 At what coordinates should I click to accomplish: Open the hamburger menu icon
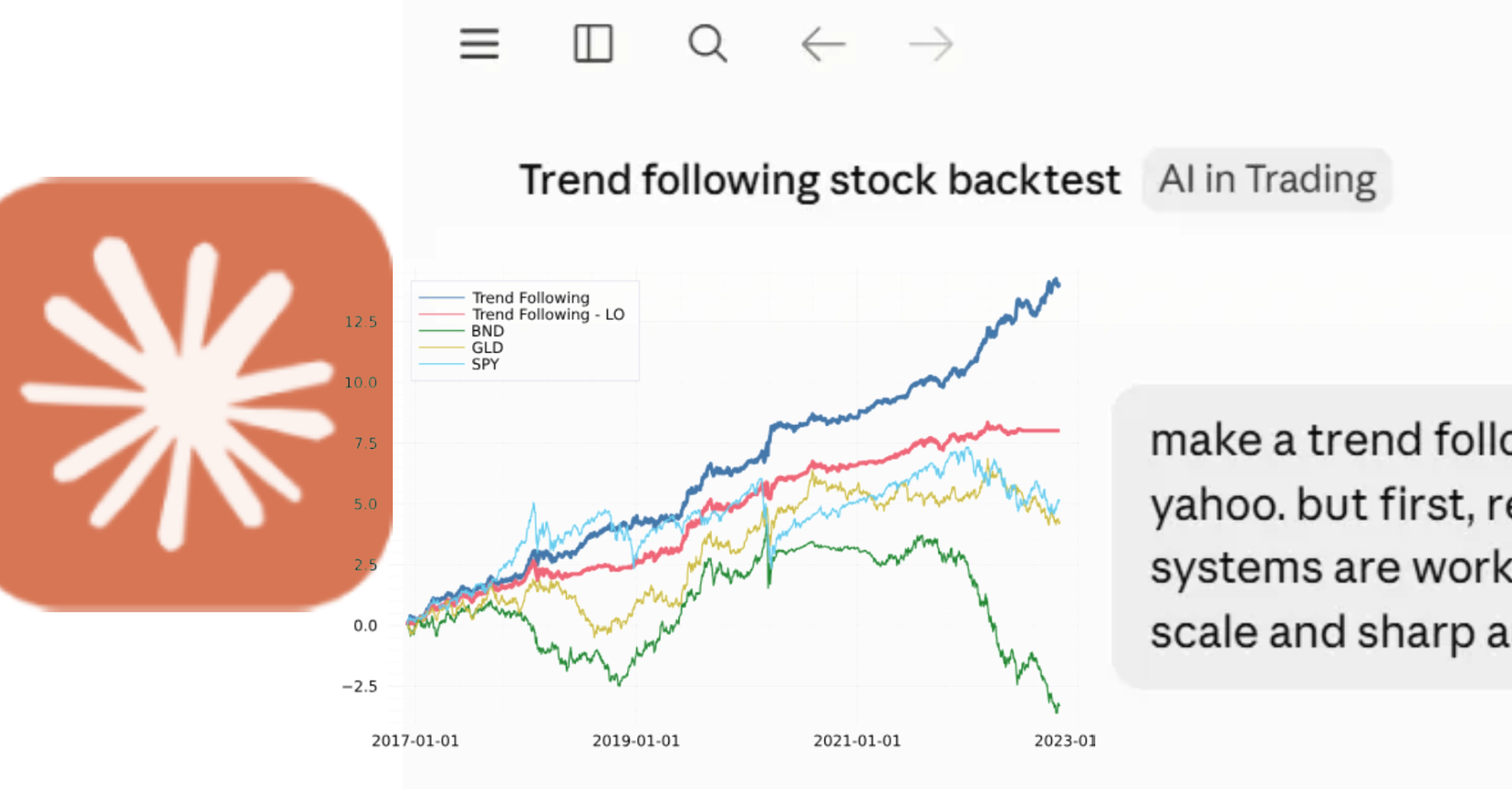pyautogui.click(x=479, y=43)
